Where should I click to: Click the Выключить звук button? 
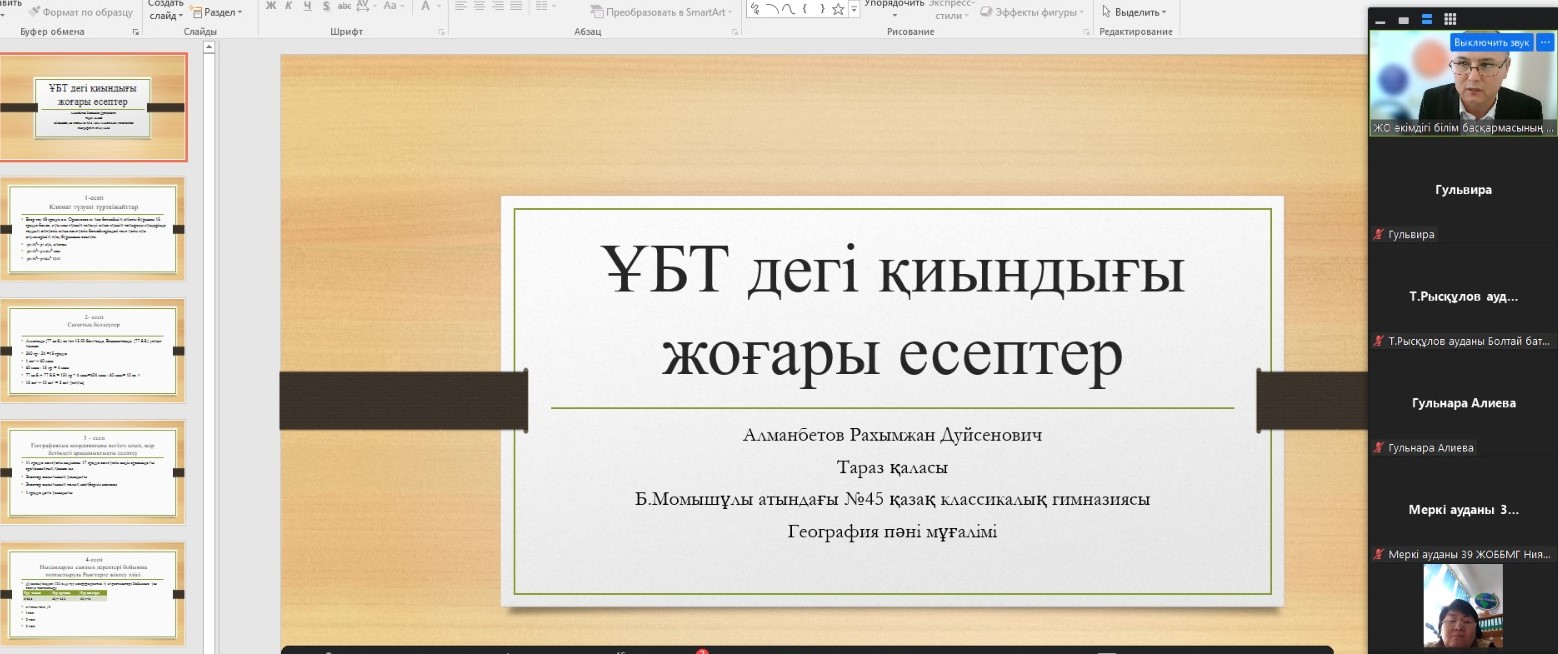(x=1491, y=42)
